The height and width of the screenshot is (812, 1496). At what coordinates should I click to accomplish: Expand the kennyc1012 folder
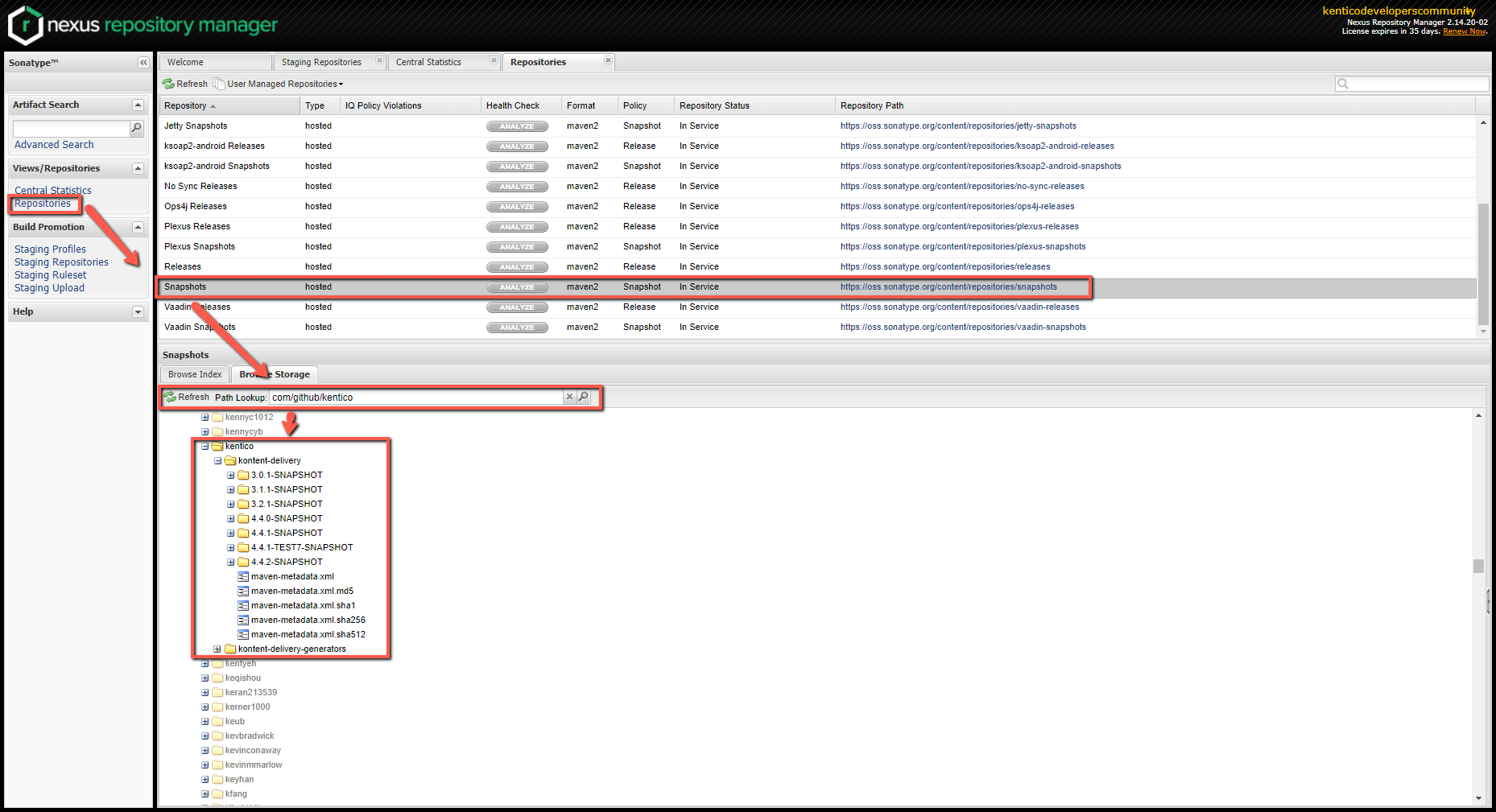[205, 417]
